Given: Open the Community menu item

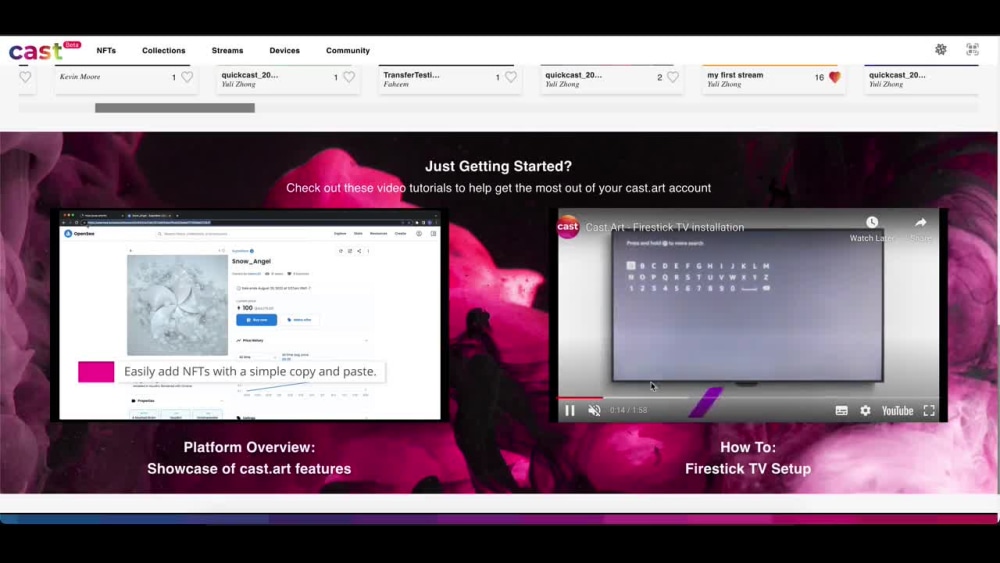Looking at the screenshot, I should click(x=348, y=50).
